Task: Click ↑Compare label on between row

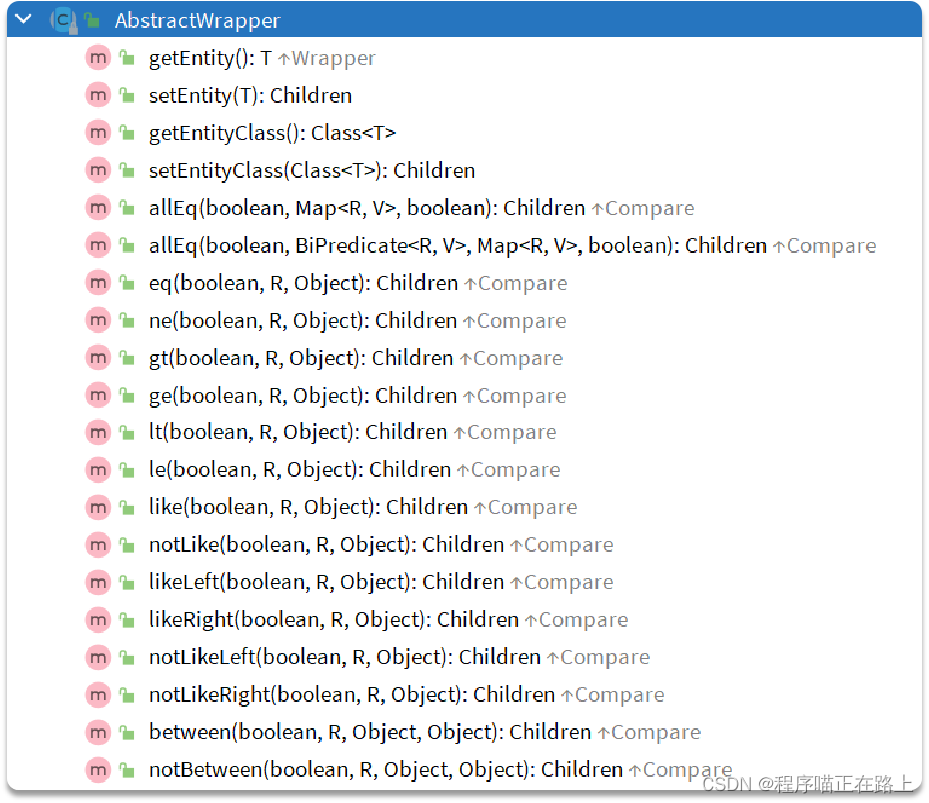Action: tap(649, 732)
